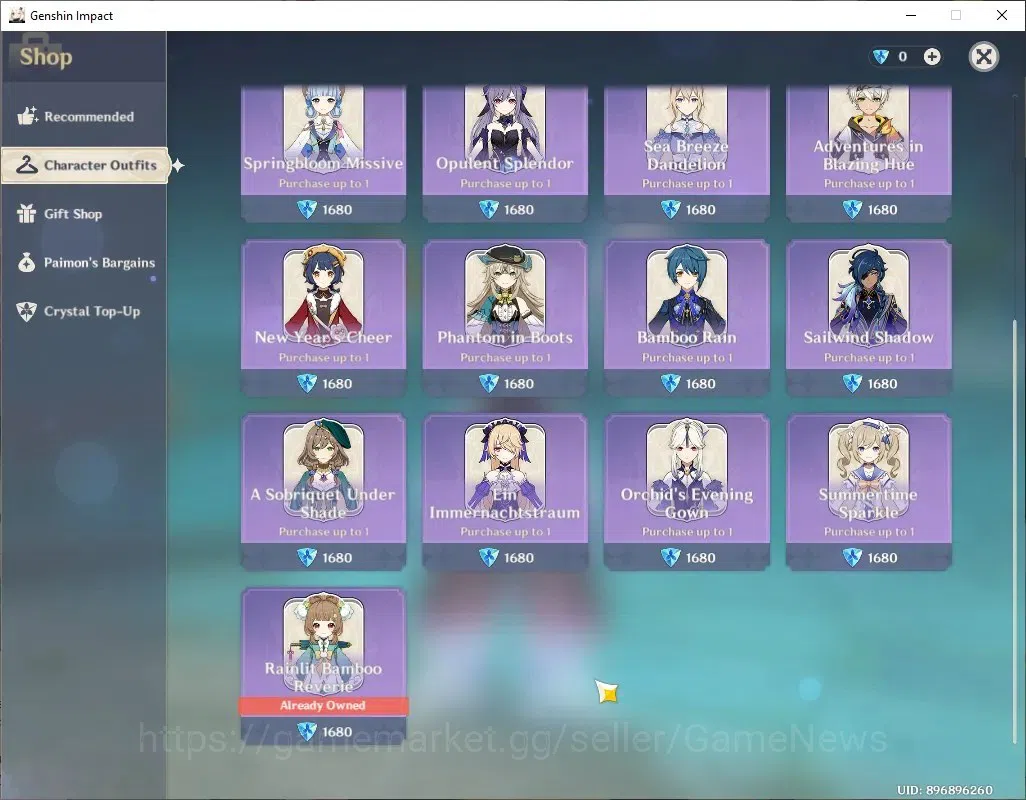
Task: Open the Rainlit Bamboo Reverie outfit card
Action: pyautogui.click(x=323, y=666)
